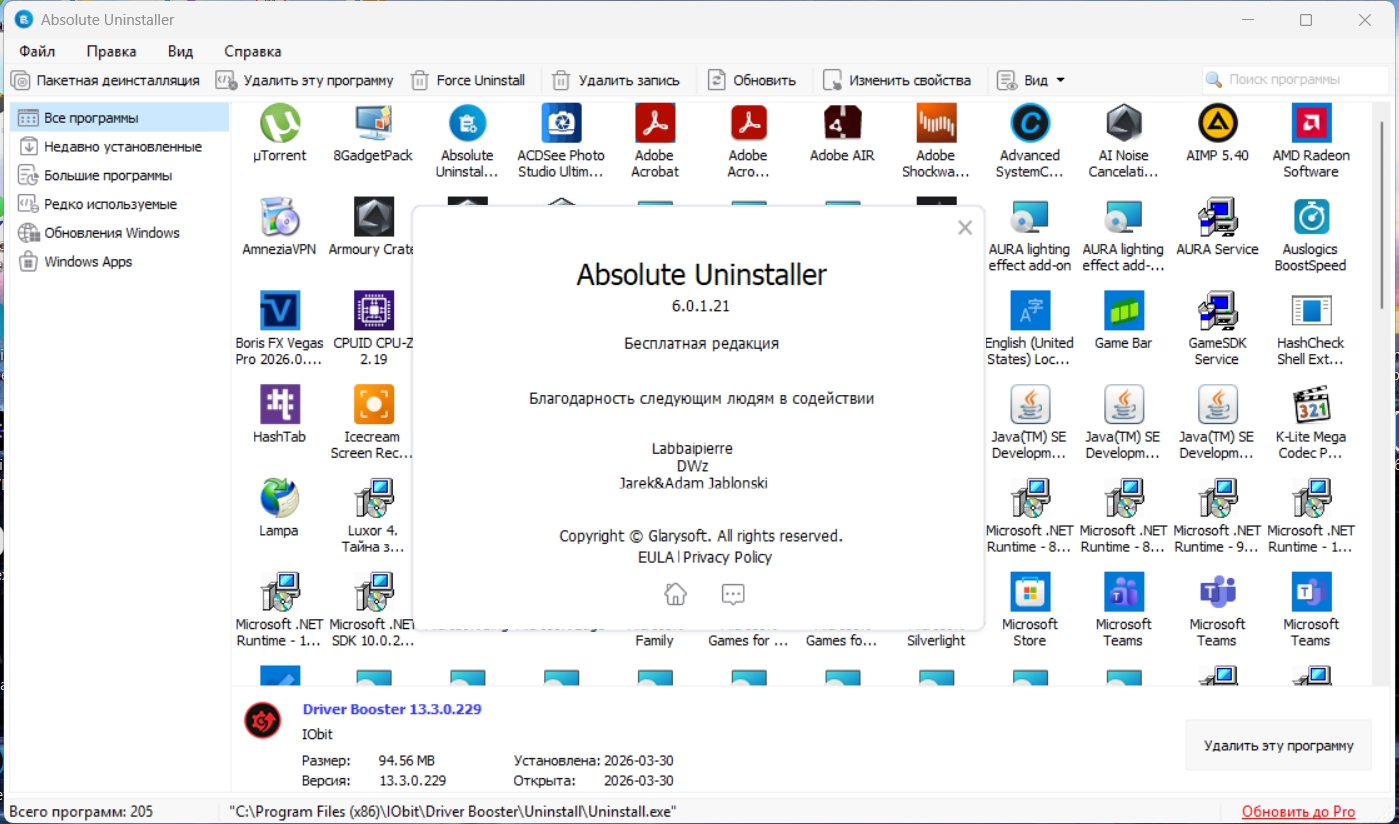
Task: Select the English (United States) locale icon
Action: tap(1030, 311)
